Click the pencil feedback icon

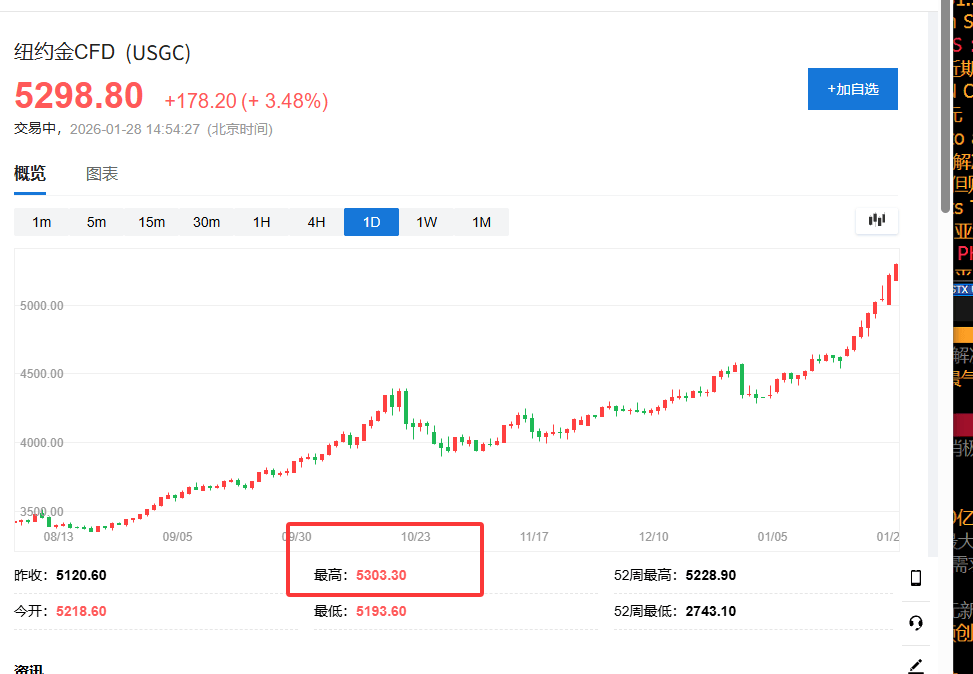[916, 665]
